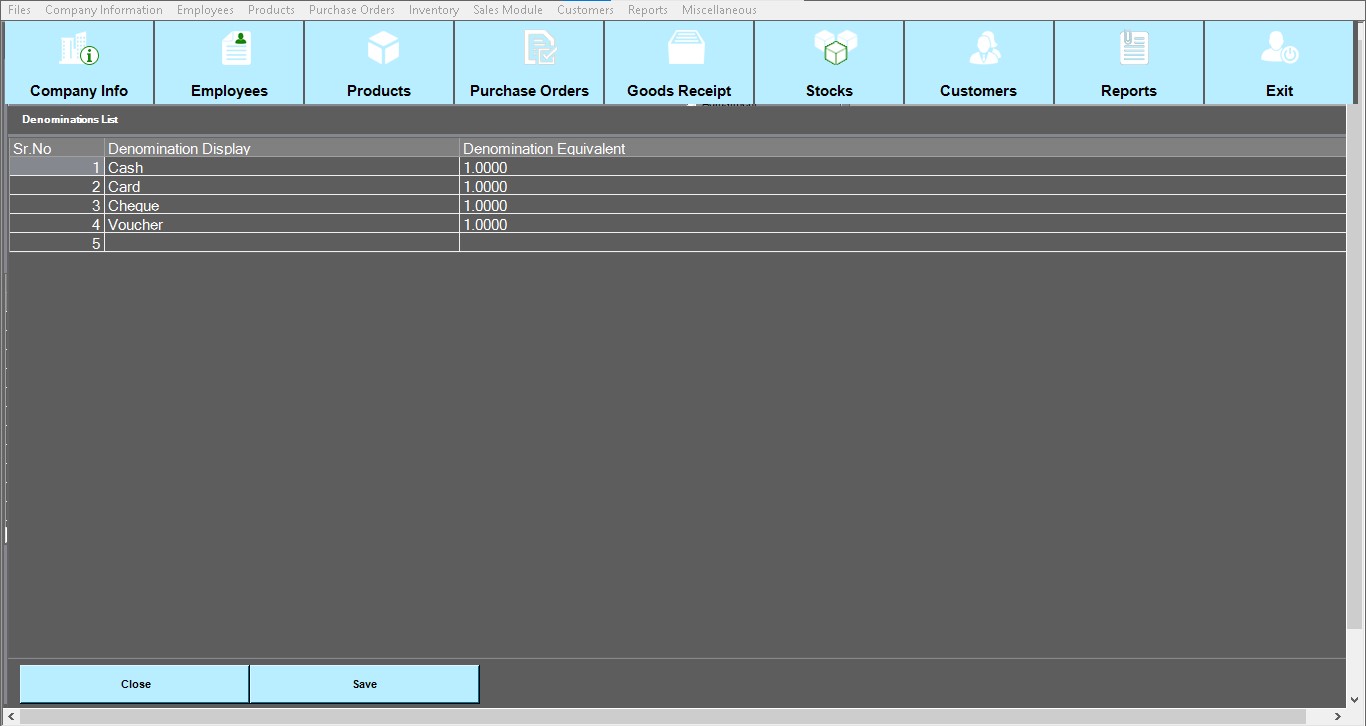Click the Close button below the list
This screenshot has width=1366, height=726.
135,684
